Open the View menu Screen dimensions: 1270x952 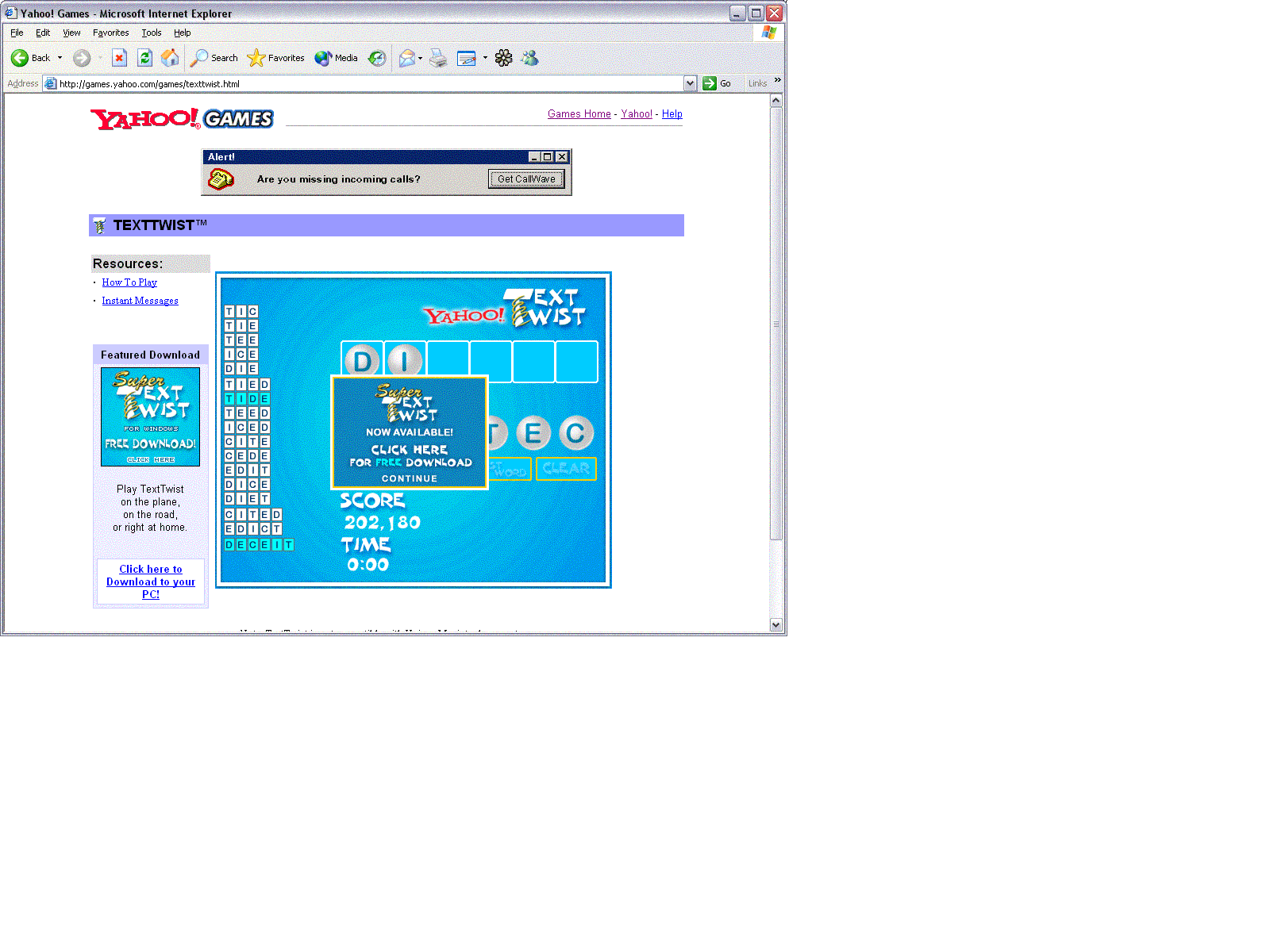71,33
